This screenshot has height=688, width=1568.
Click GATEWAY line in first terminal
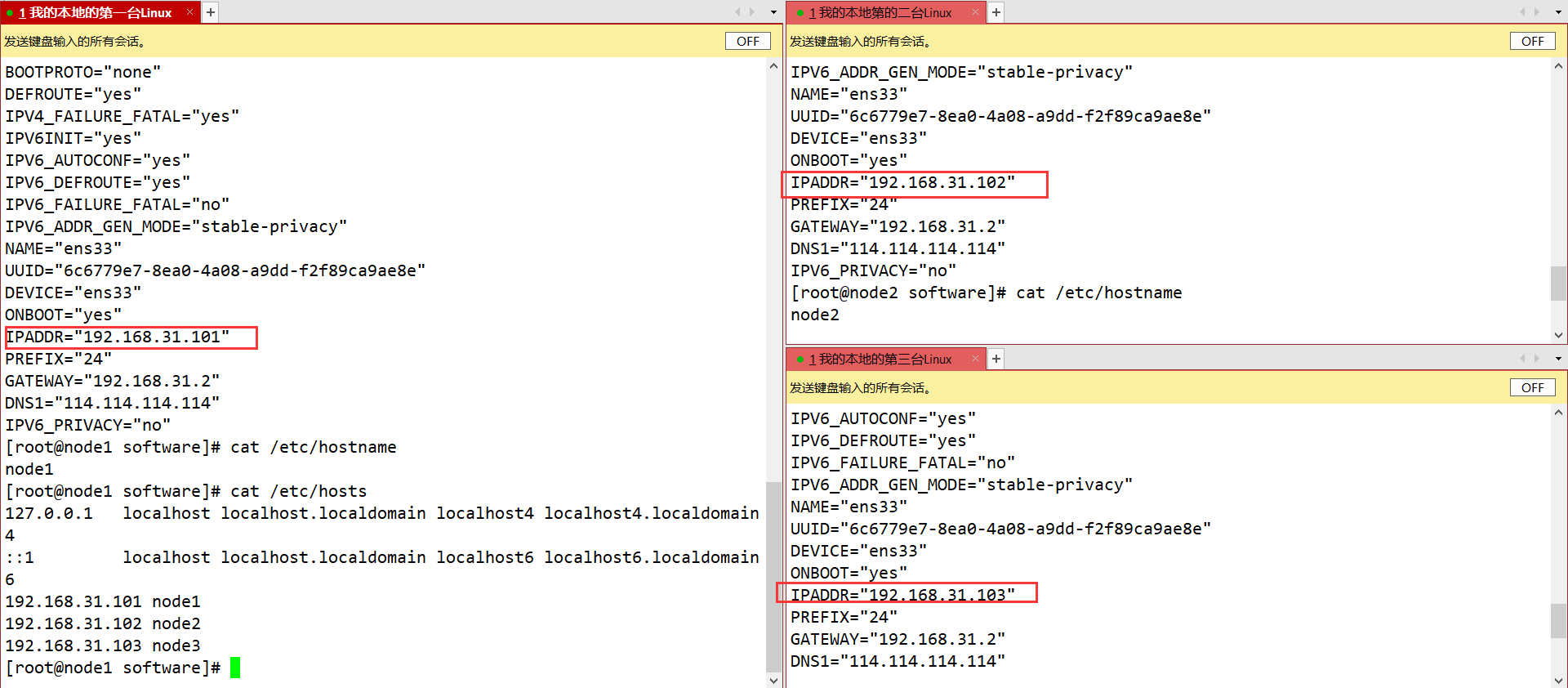113,381
